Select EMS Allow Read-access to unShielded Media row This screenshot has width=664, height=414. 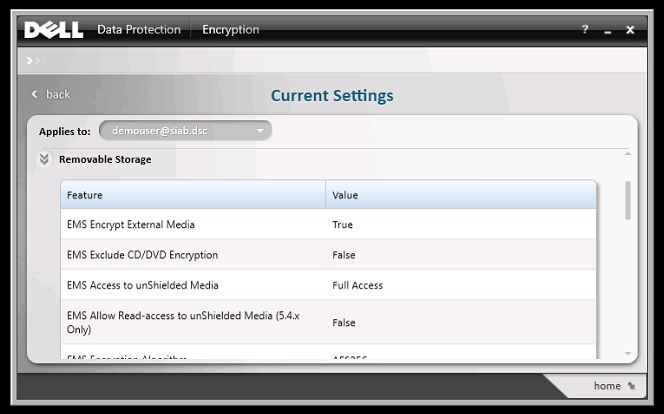coord(329,323)
